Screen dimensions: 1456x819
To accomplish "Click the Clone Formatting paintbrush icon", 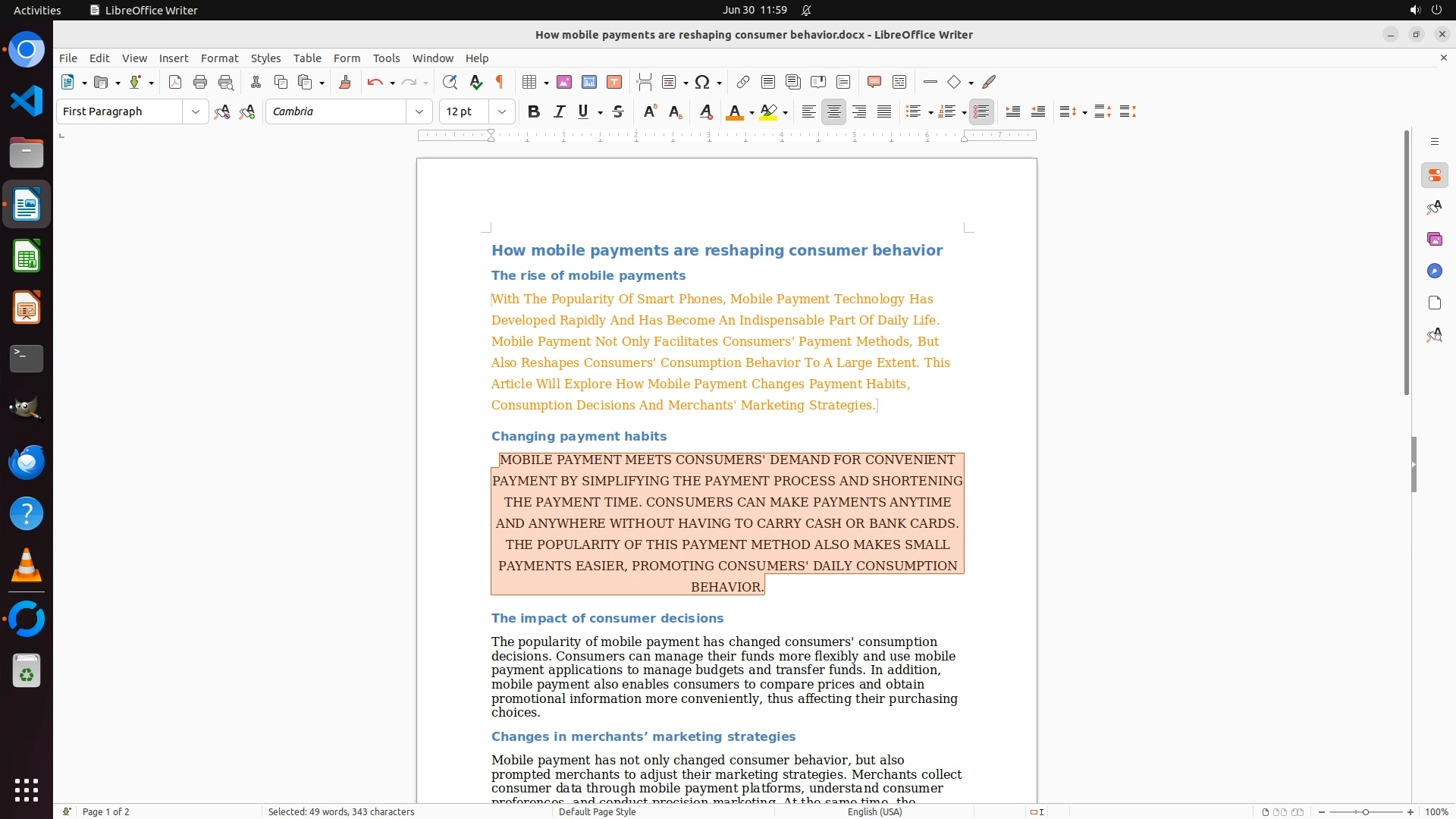I will 345,82.
